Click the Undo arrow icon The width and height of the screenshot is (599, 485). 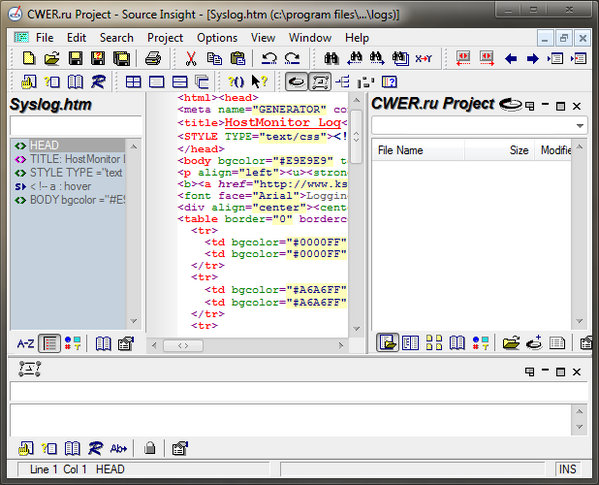(269, 58)
